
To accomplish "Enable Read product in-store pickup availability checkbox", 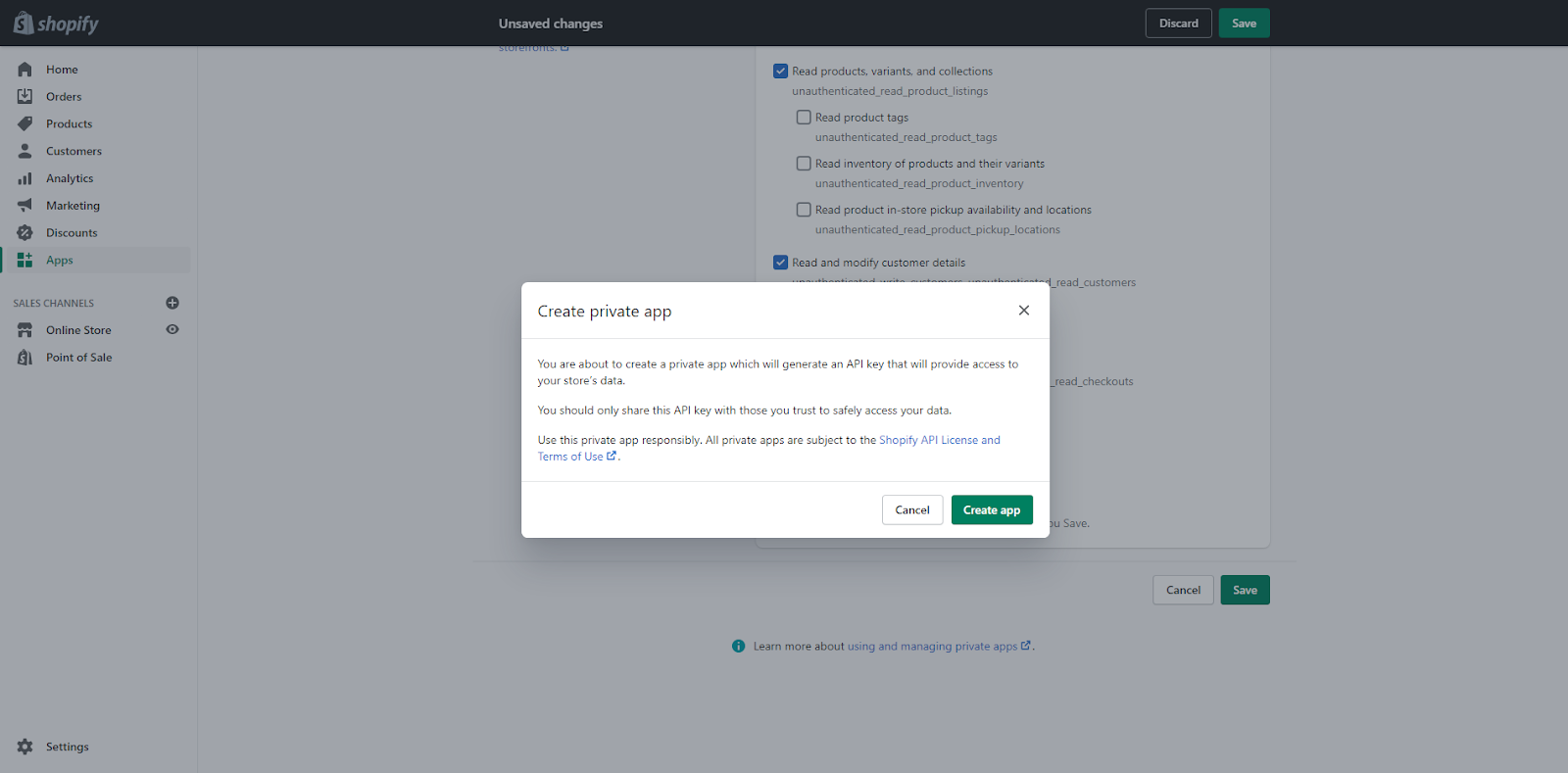I will pyautogui.click(x=804, y=210).
